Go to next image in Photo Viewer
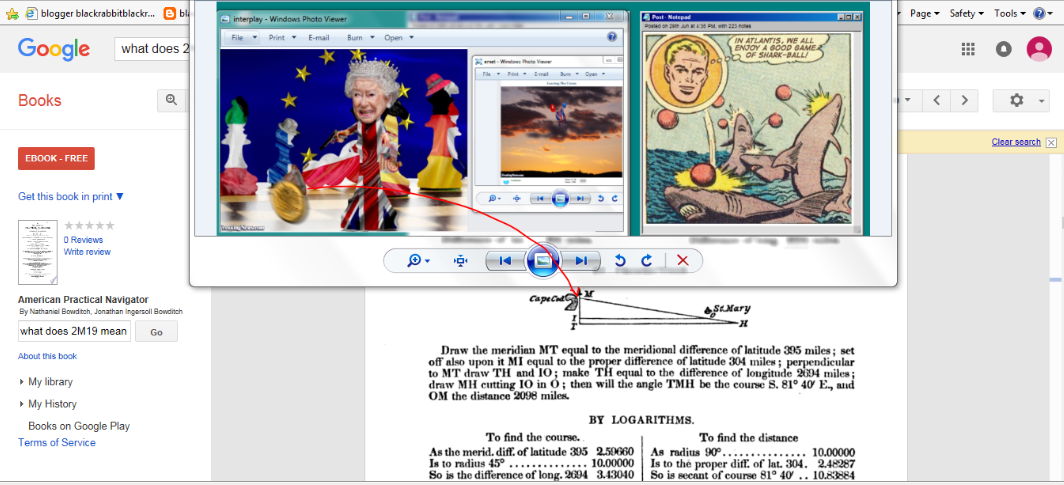This screenshot has width=1064, height=485. [x=580, y=260]
